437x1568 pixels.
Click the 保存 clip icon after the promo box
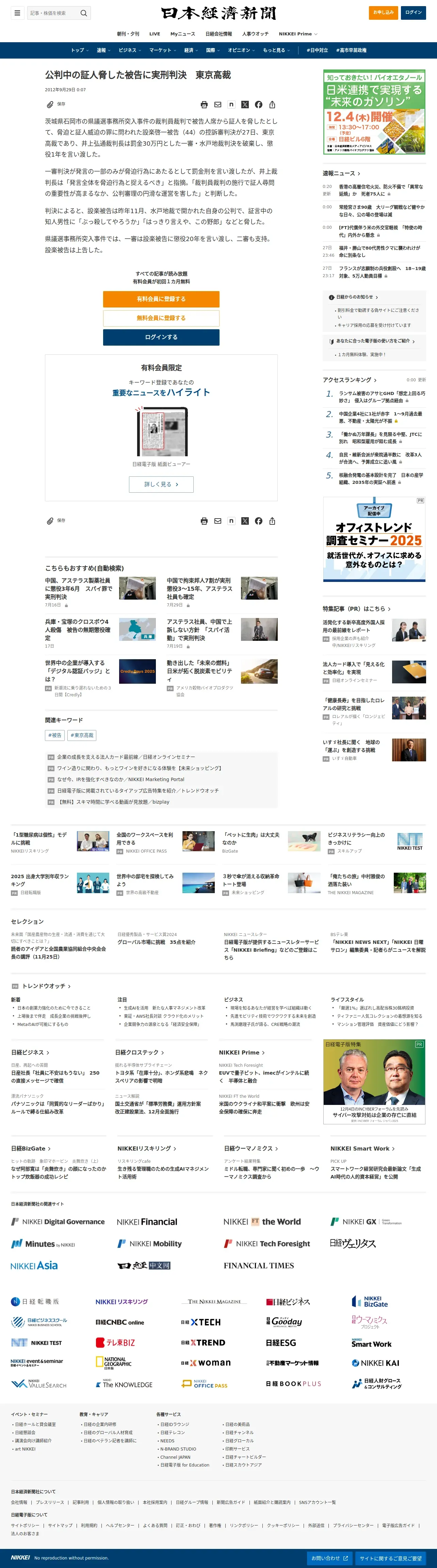coord(56,520)
